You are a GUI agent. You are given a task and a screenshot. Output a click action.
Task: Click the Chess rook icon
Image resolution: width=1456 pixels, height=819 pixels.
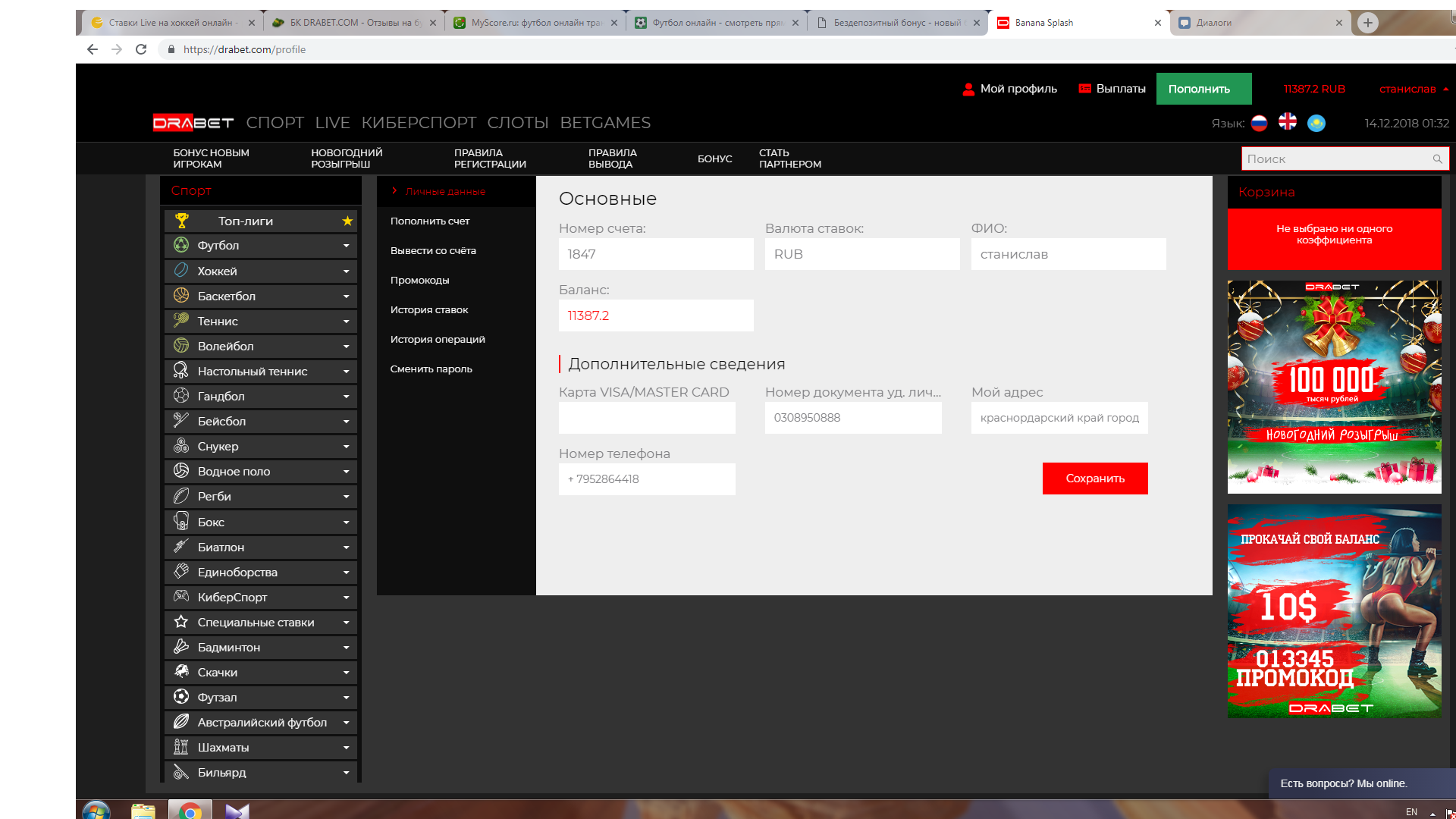pos(181,747)
